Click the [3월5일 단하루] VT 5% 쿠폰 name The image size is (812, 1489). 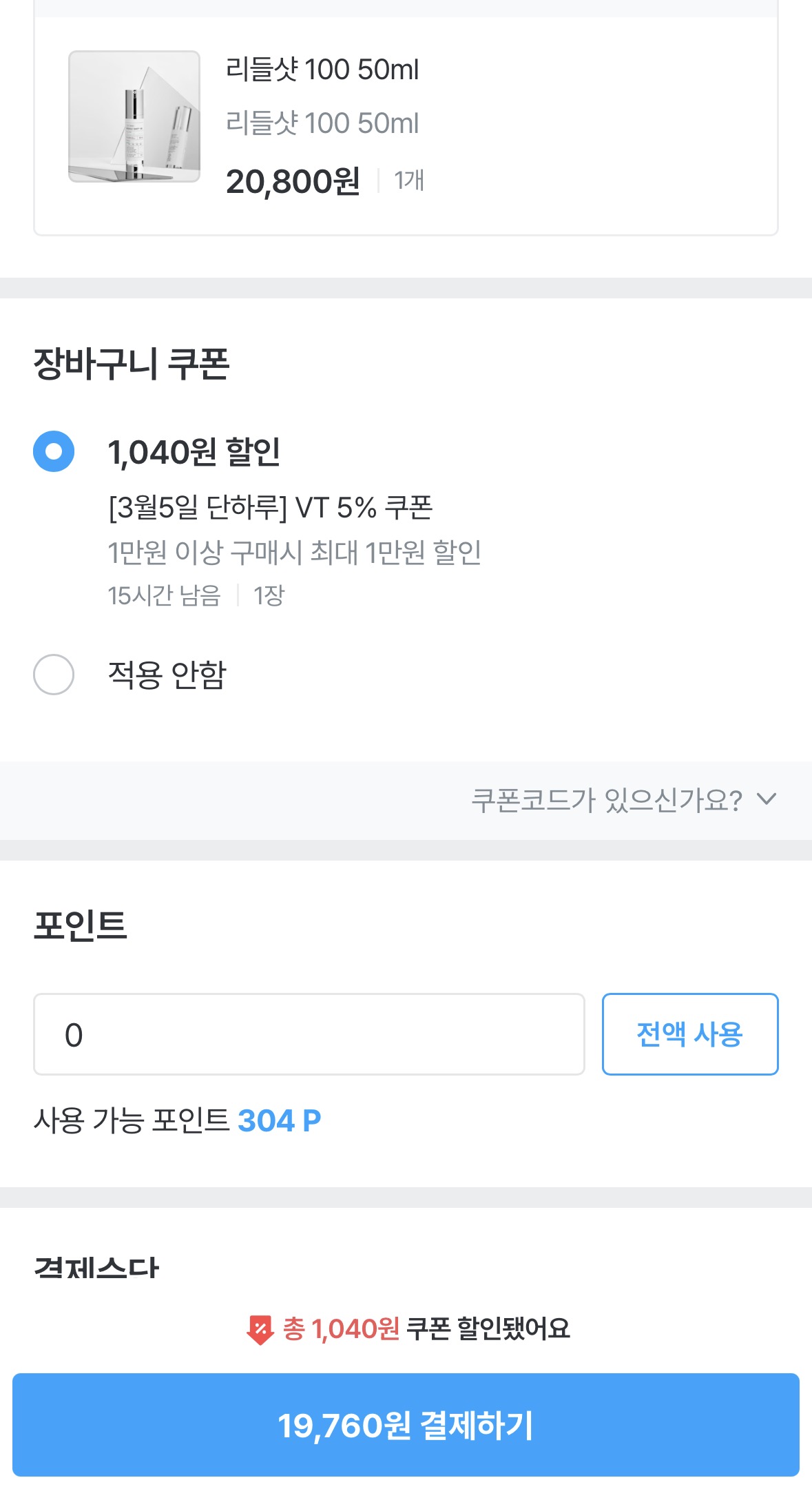[270, 508]
